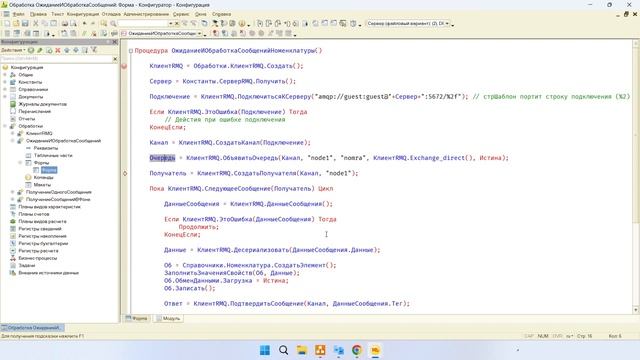Click the Find (binoculars) toolbar icon
This screenshot has width=640, height=360.
pos(104,24)
